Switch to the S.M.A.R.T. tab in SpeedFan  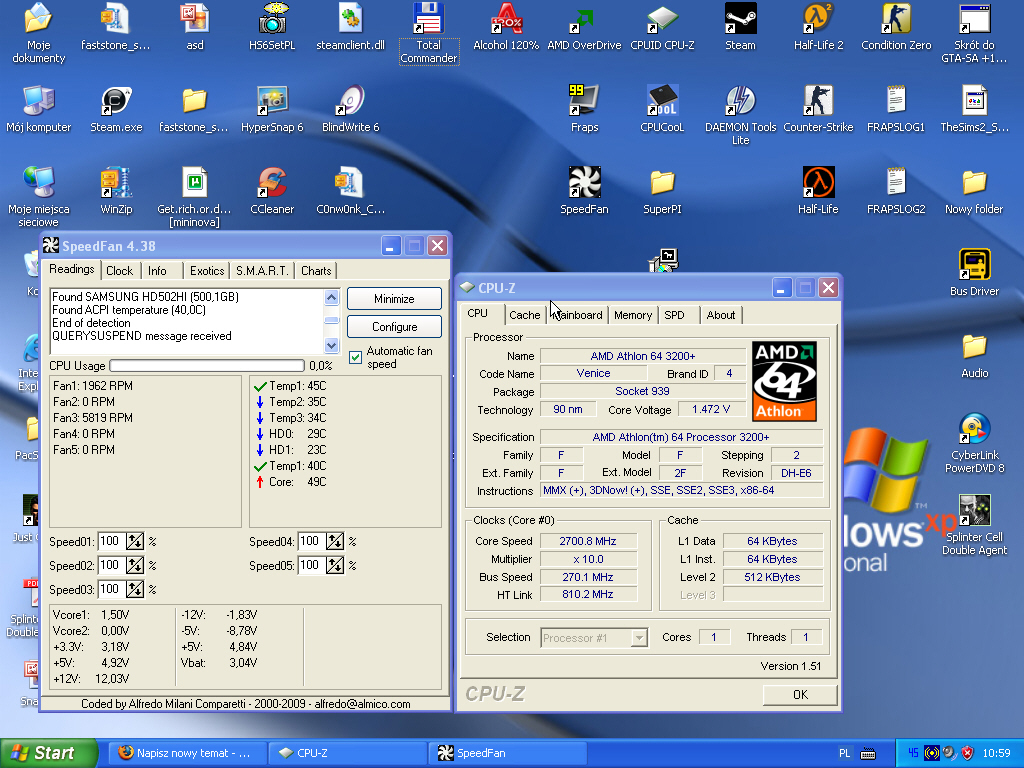(x=262, y=271)
